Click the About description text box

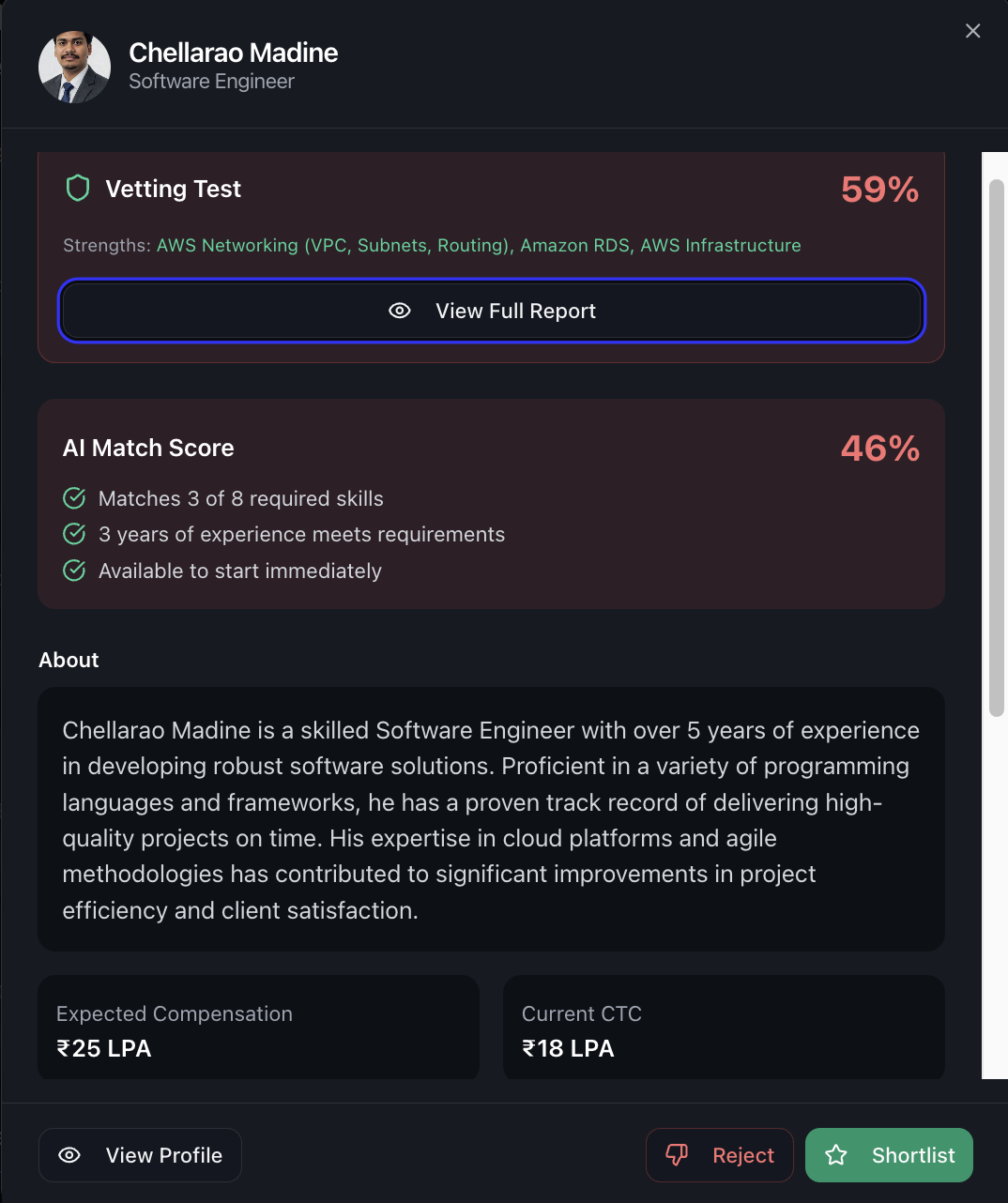click(x=491, y=819)
